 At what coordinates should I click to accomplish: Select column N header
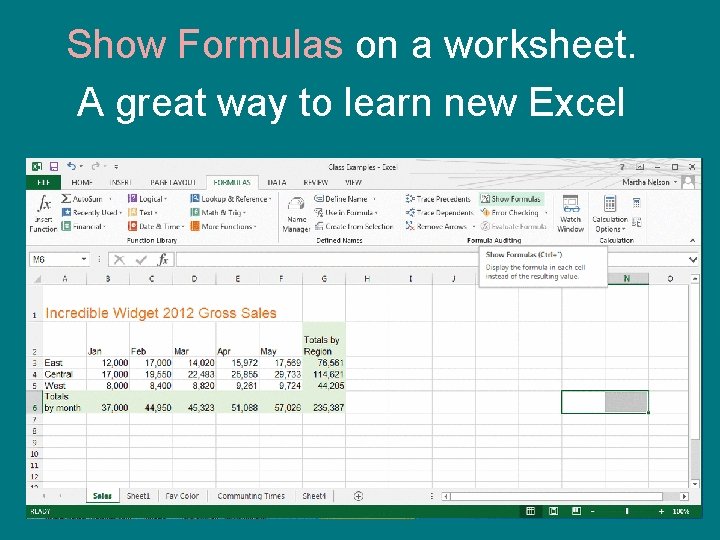tap(627, 278)
